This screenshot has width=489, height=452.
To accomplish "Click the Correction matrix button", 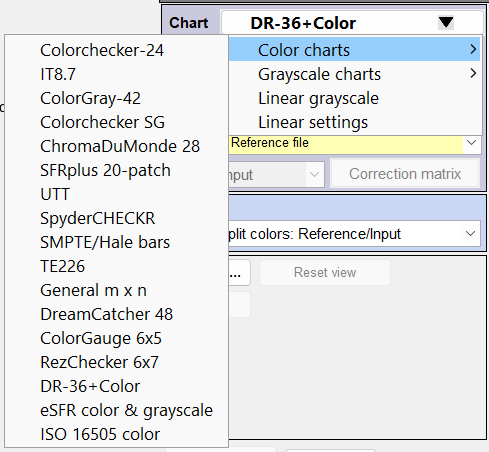I will click(x=405, y=174).
